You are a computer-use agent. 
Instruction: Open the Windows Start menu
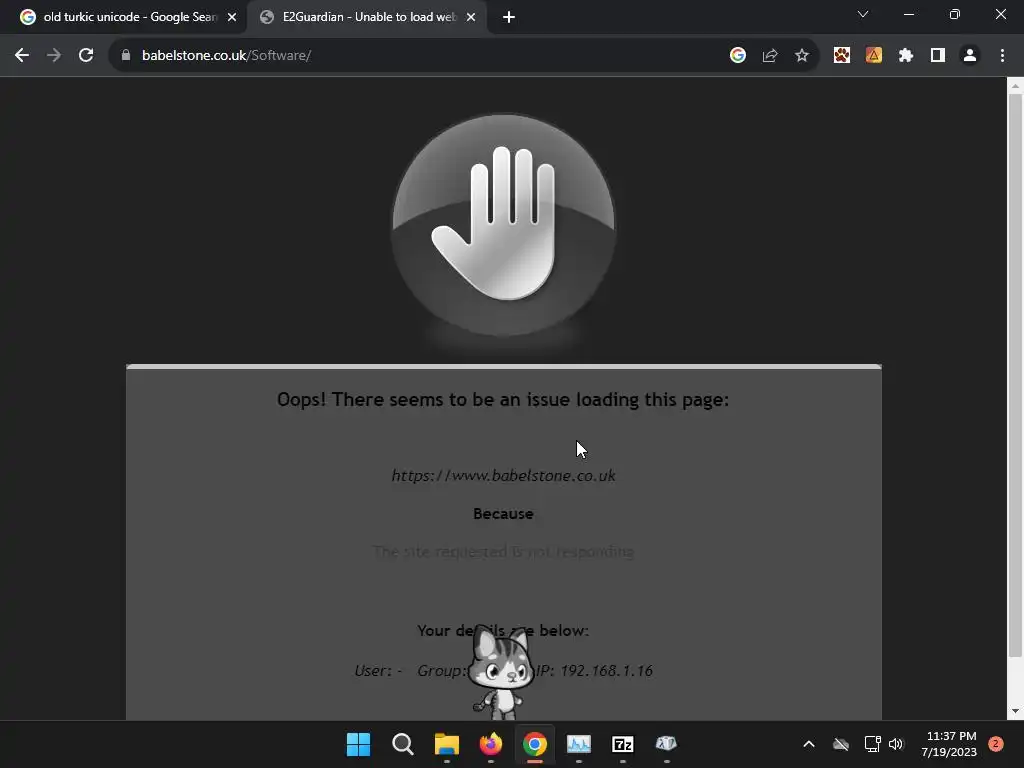[359, 744]
